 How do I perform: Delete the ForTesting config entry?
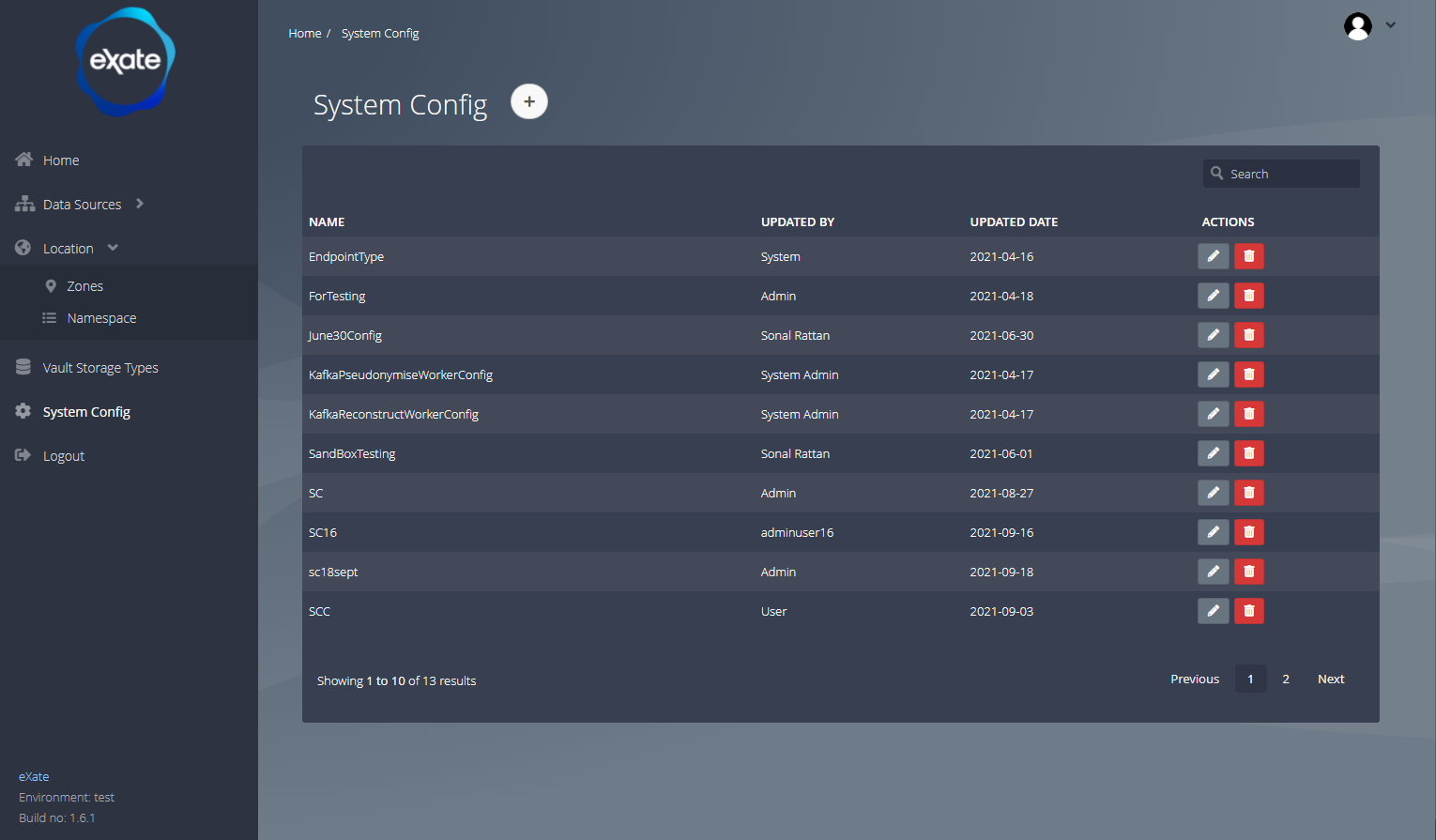tap(1248, 296)
